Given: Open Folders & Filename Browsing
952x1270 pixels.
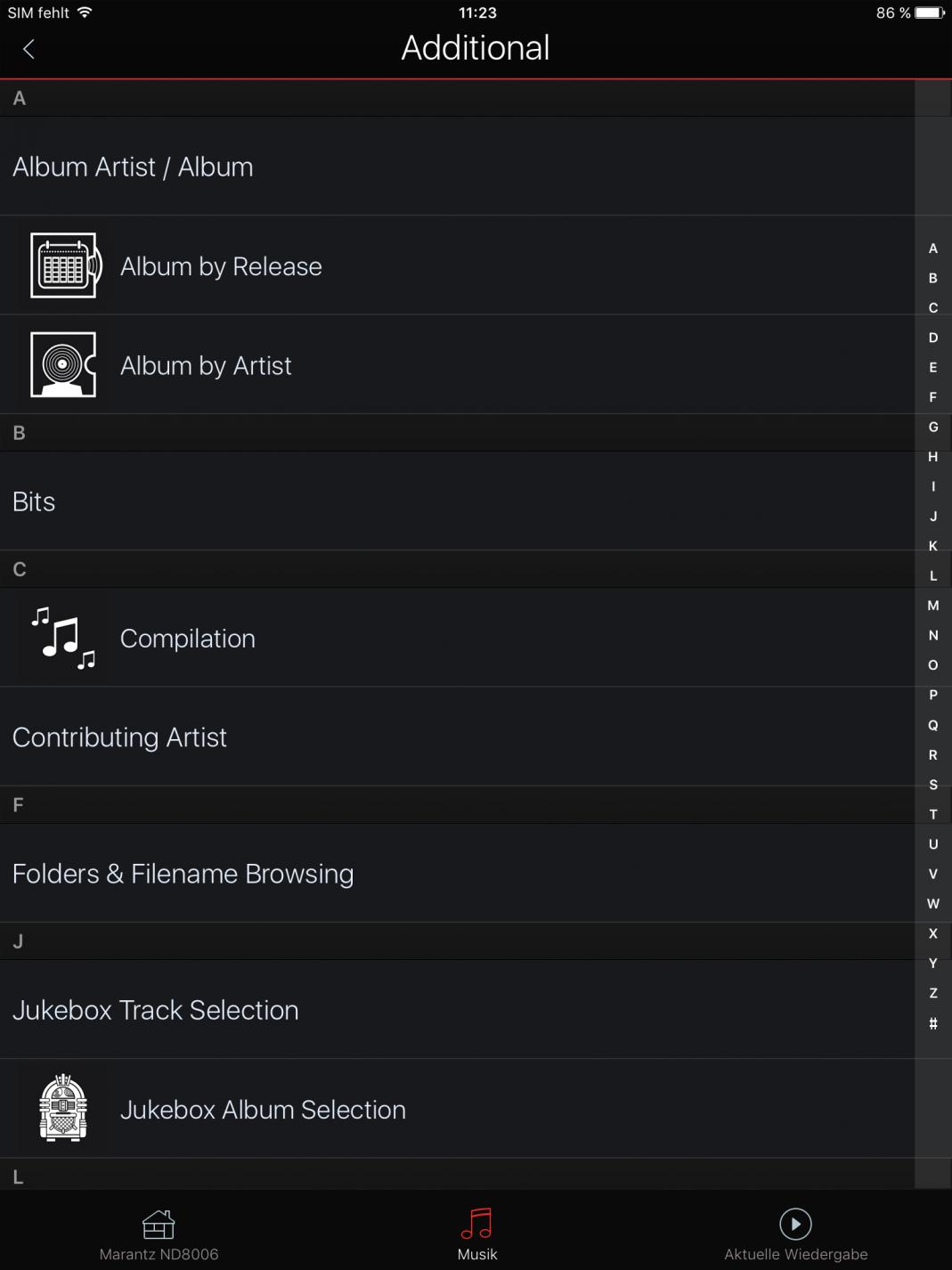Looking at the screenshot, I should point(183,874).
